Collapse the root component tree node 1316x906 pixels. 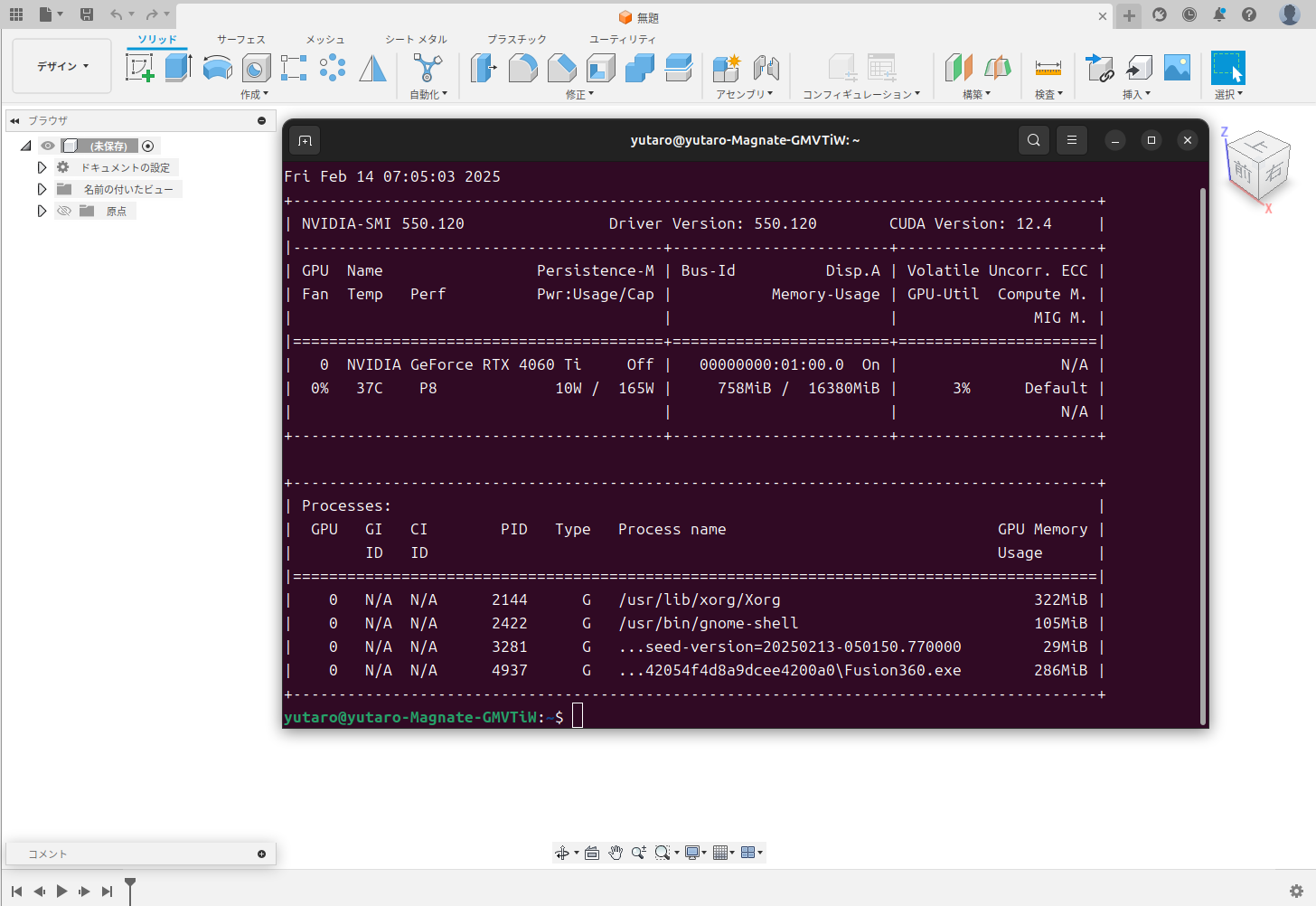point(25,146)
